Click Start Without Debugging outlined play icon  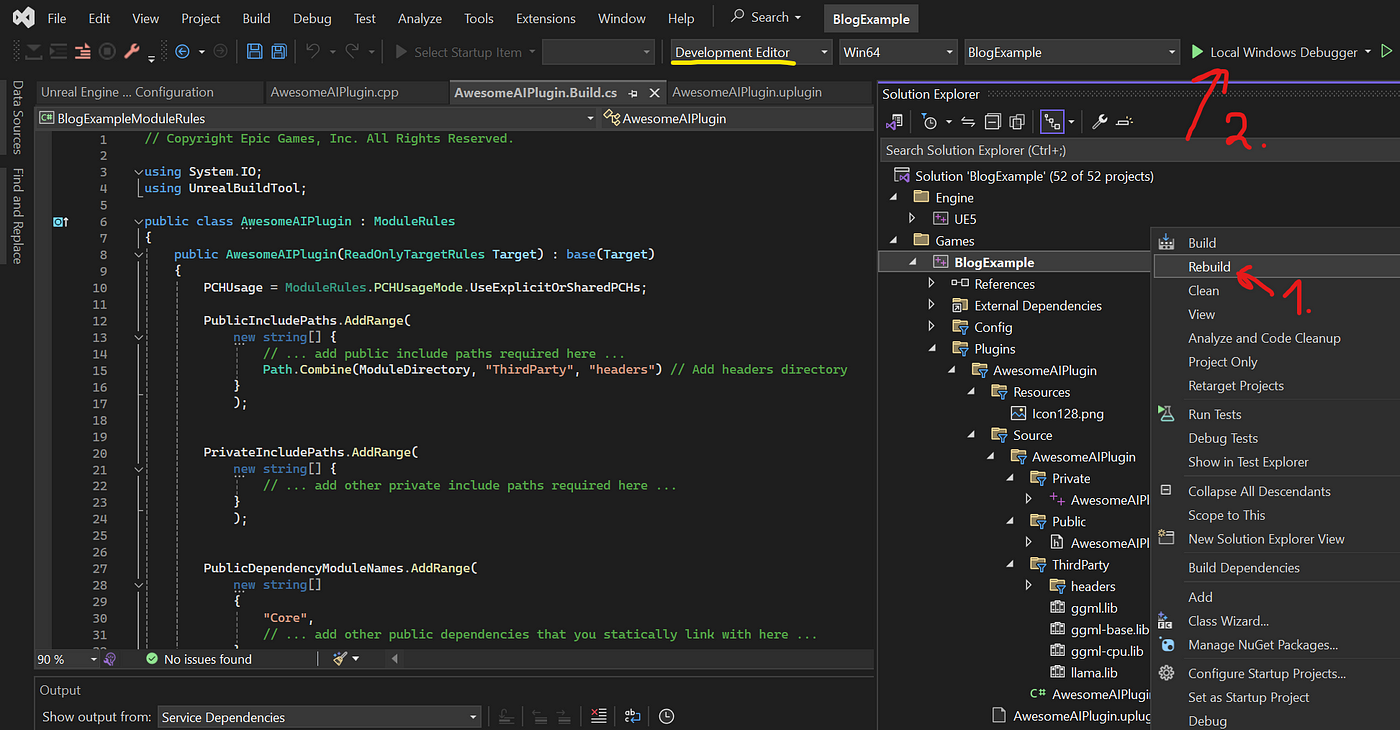(x=1386, y=52)
